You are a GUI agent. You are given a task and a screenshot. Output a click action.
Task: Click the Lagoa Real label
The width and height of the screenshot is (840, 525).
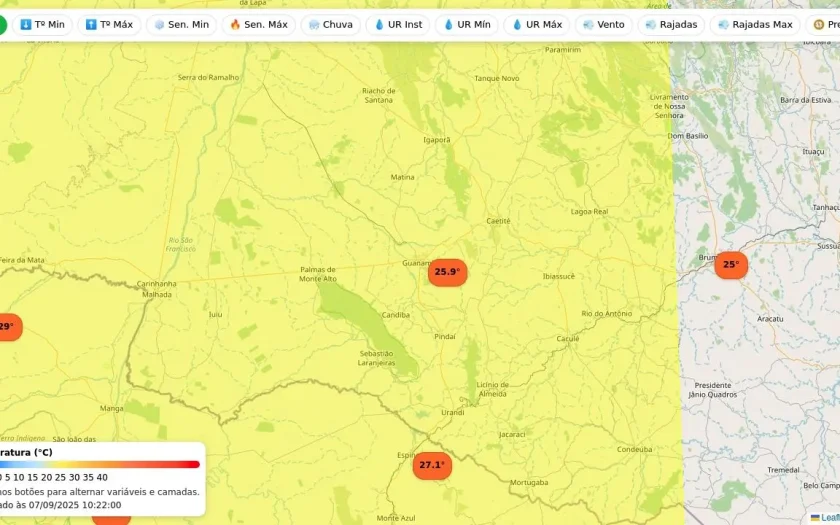point(589,212)
